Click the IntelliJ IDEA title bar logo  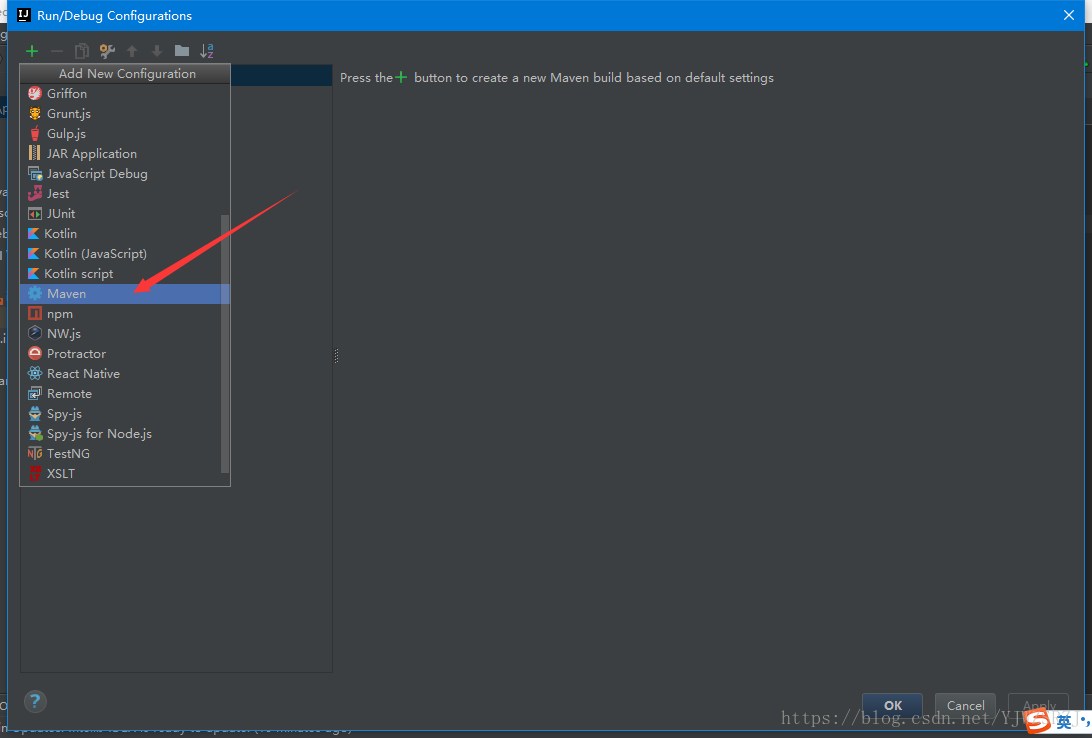[24, 15]
